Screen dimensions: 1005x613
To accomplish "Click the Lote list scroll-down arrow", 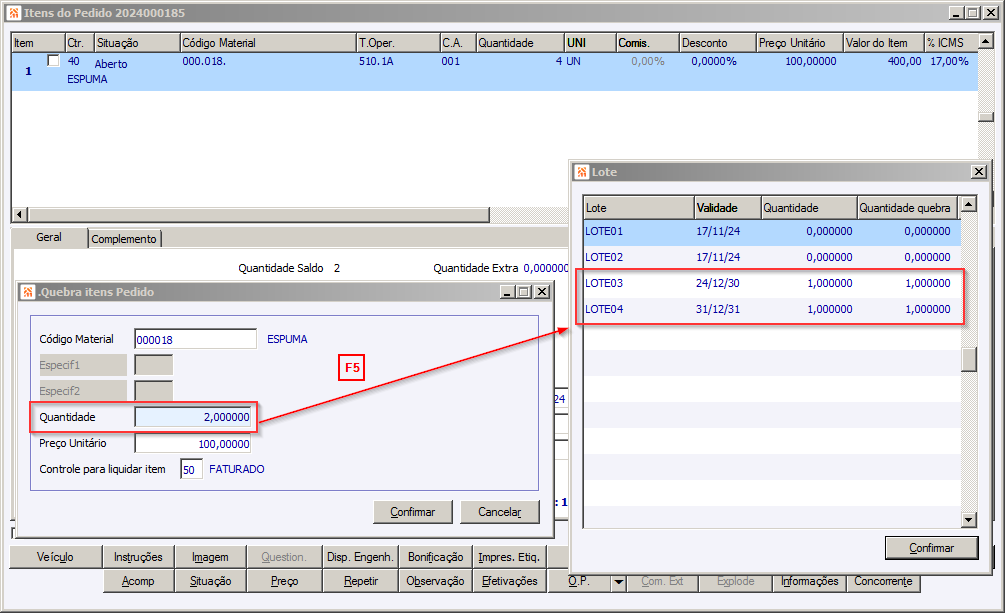I will pos(968,520).
